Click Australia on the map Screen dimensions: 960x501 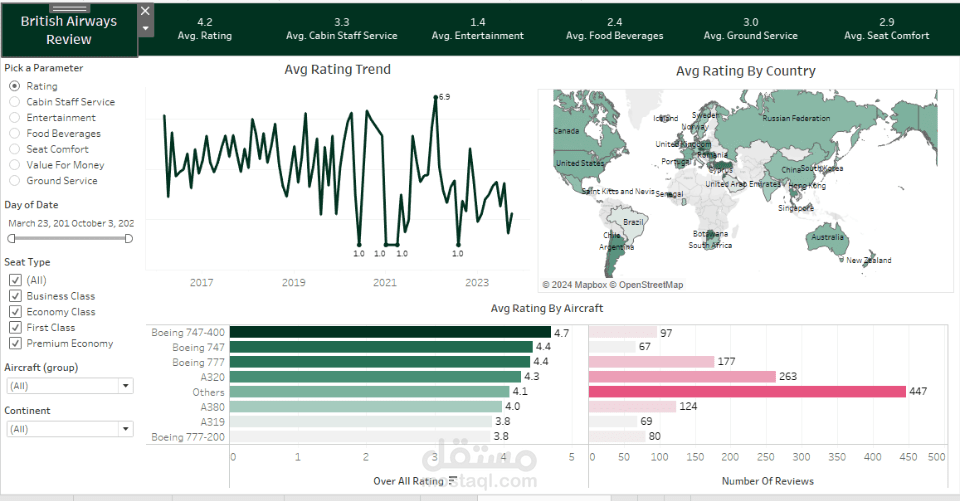click(827, 237)
